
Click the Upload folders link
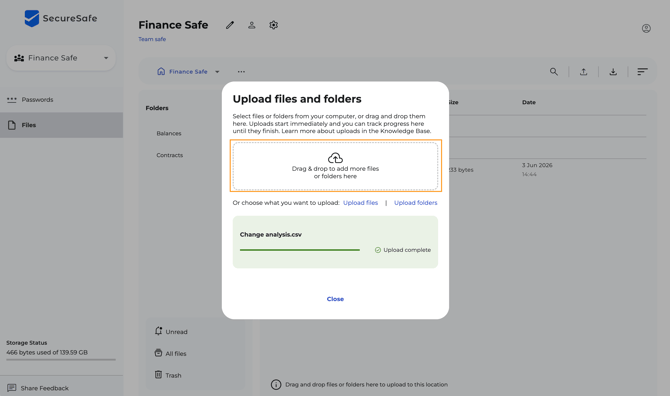(x=415, y=203)
